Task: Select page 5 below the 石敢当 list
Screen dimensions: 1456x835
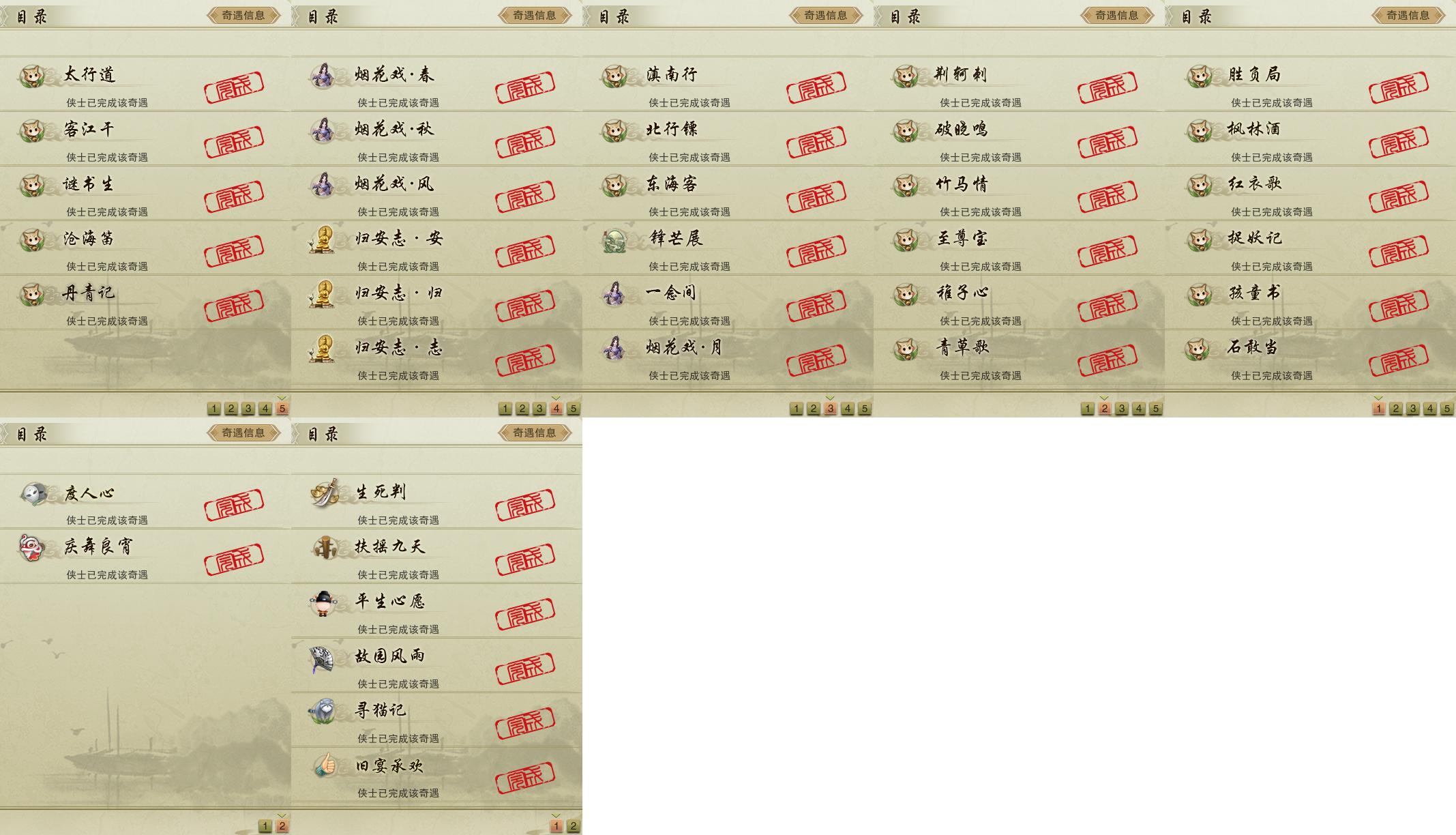Action: coord(1447,409)
